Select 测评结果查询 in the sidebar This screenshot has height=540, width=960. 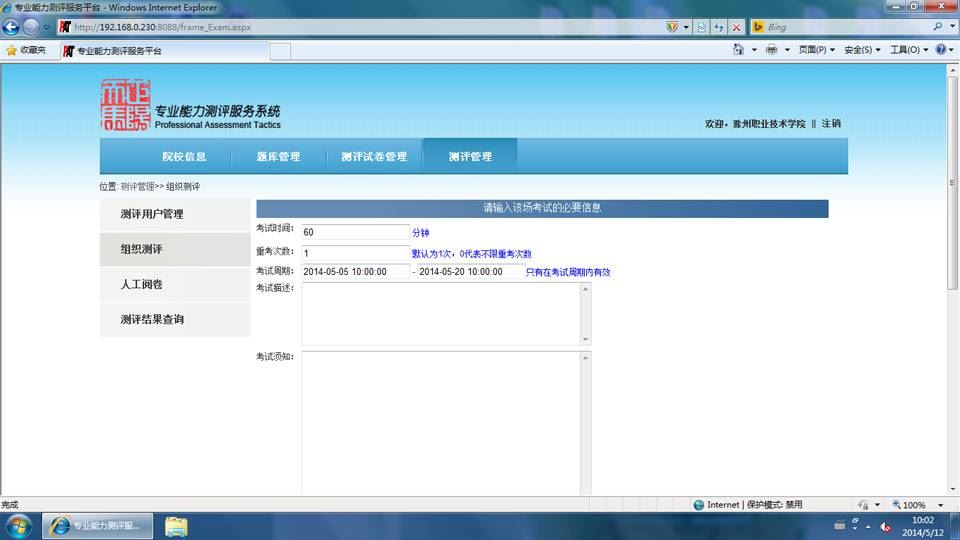[x=175, y=320]
